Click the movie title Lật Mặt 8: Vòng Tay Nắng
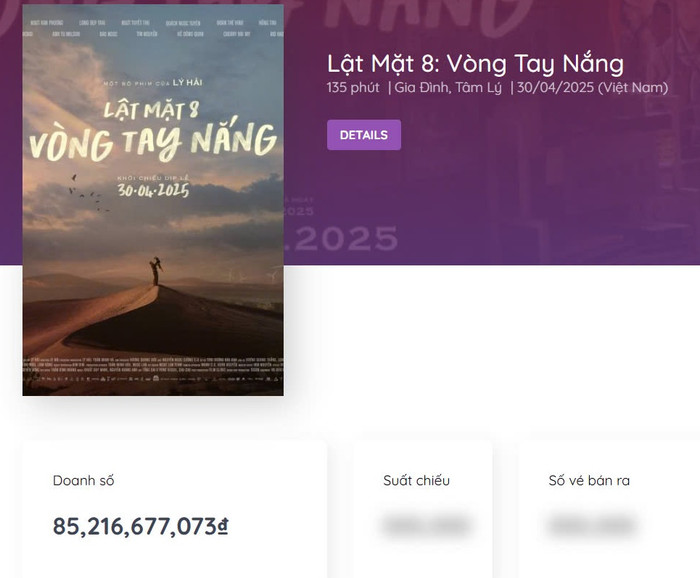This screenshot has height=578, width=700. tap(474, 63)
